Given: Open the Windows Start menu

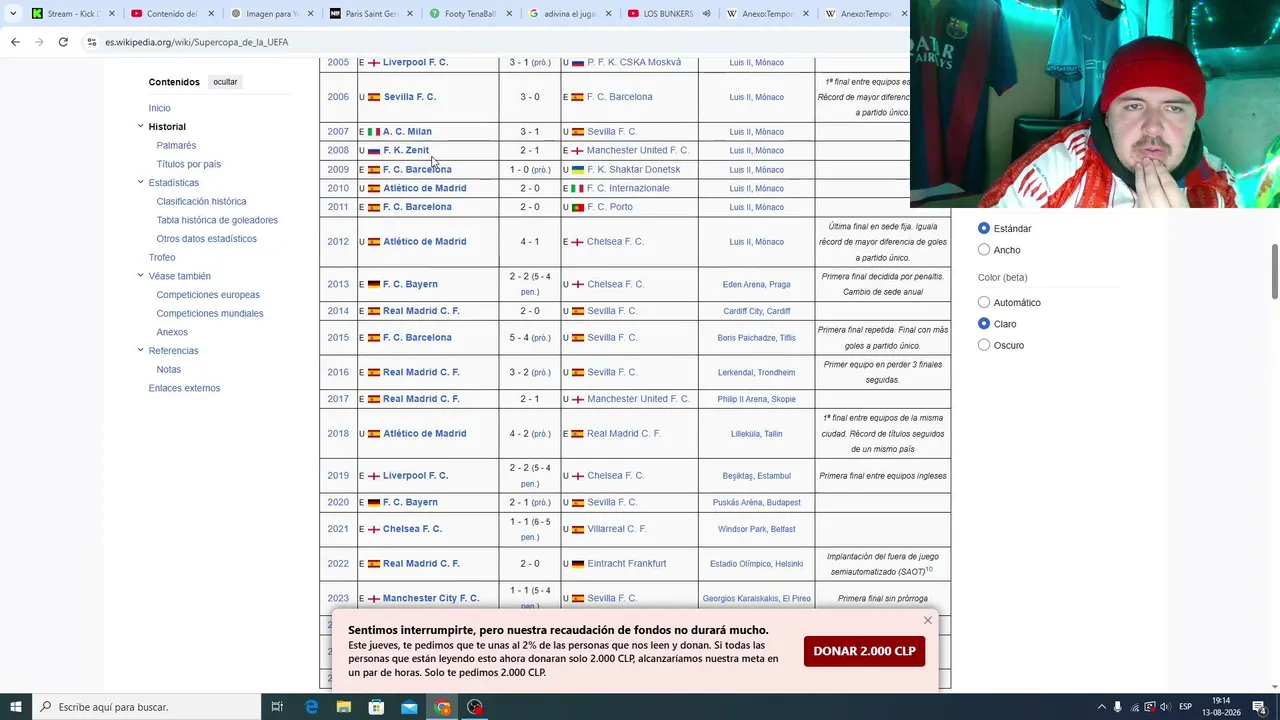Looking at the screenshot, I should [15, 707].
